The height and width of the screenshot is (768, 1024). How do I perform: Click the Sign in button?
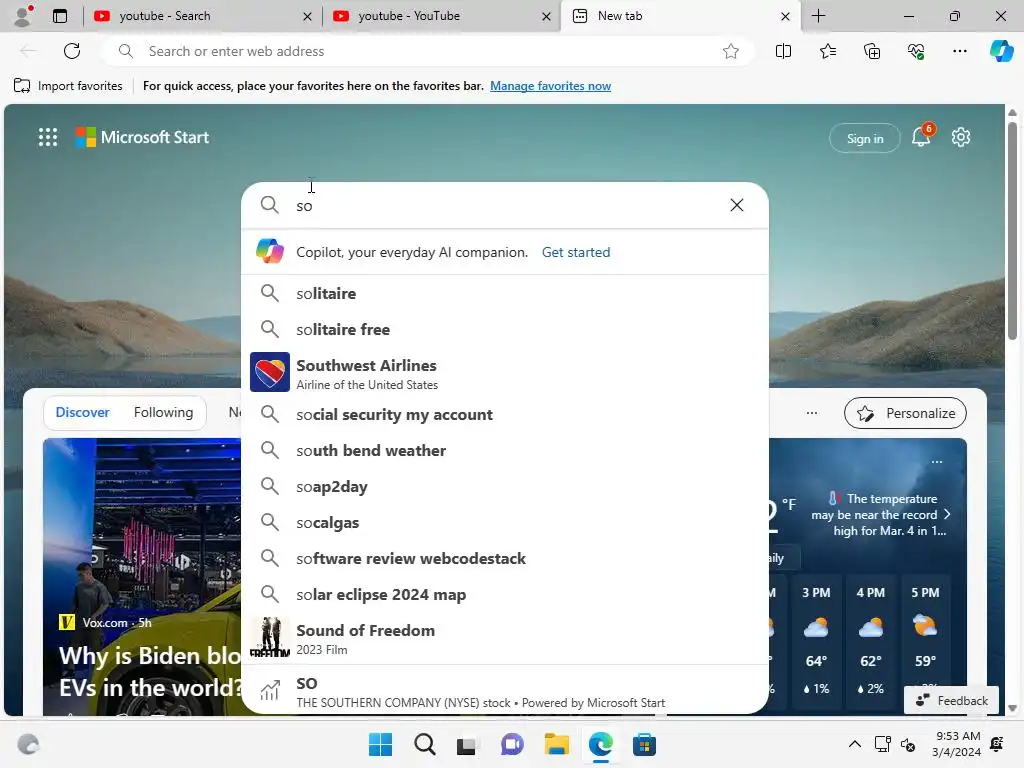[865, 138]
